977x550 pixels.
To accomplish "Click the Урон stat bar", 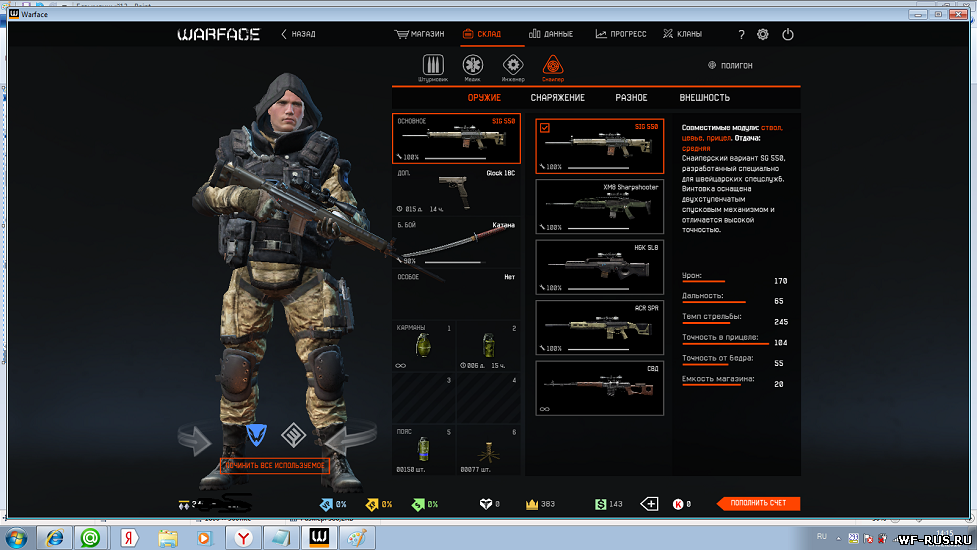I will tap(703, 282).
